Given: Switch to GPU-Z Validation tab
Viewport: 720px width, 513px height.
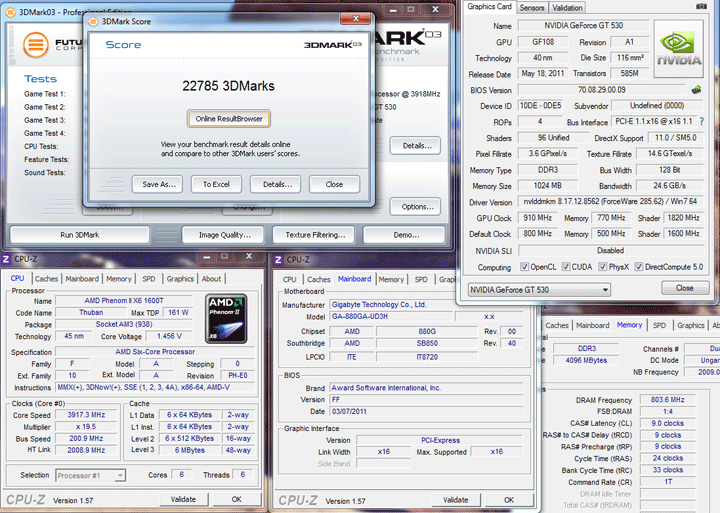Looking at the screenshot, I should 567,8.
